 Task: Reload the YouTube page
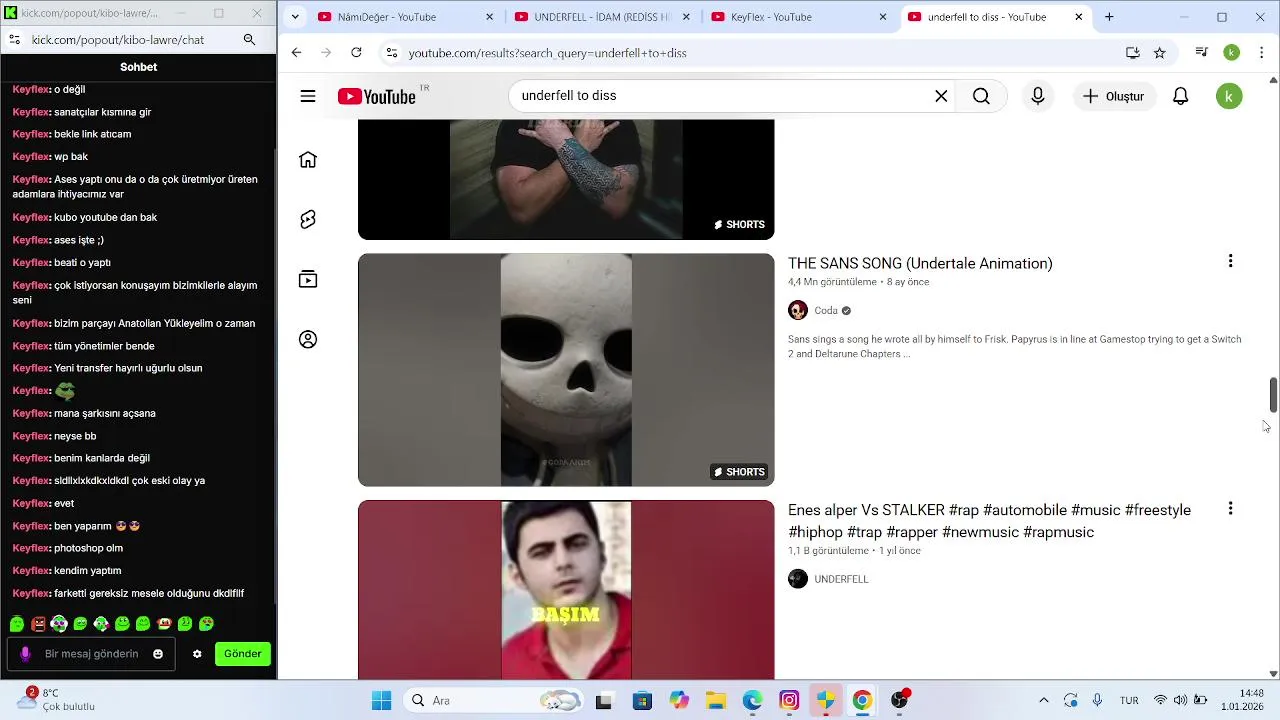(356, 53)
